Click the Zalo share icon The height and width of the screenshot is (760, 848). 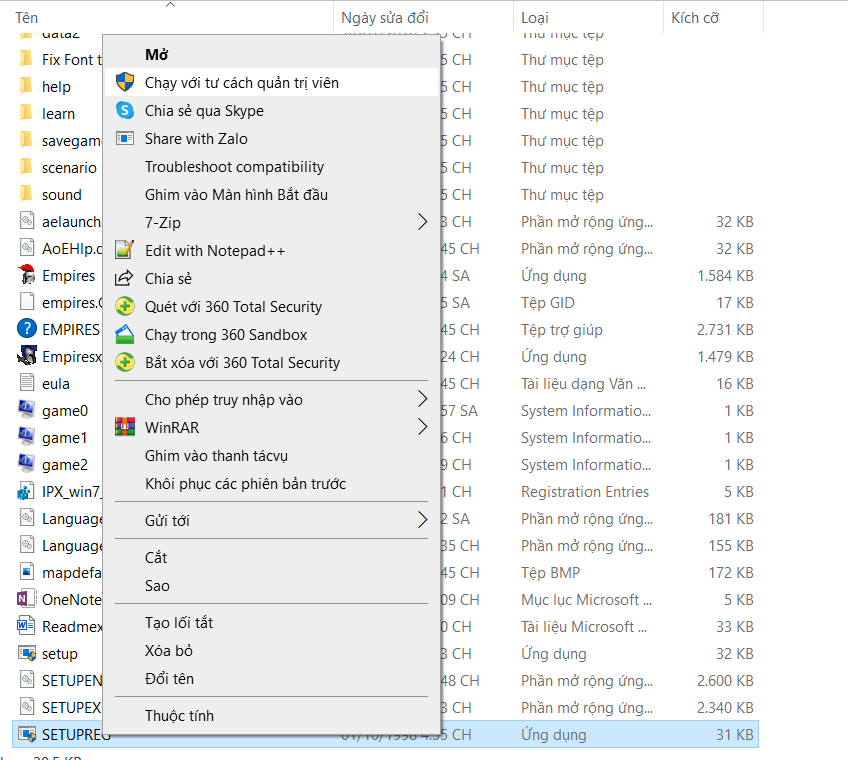(x=125, y=138)
